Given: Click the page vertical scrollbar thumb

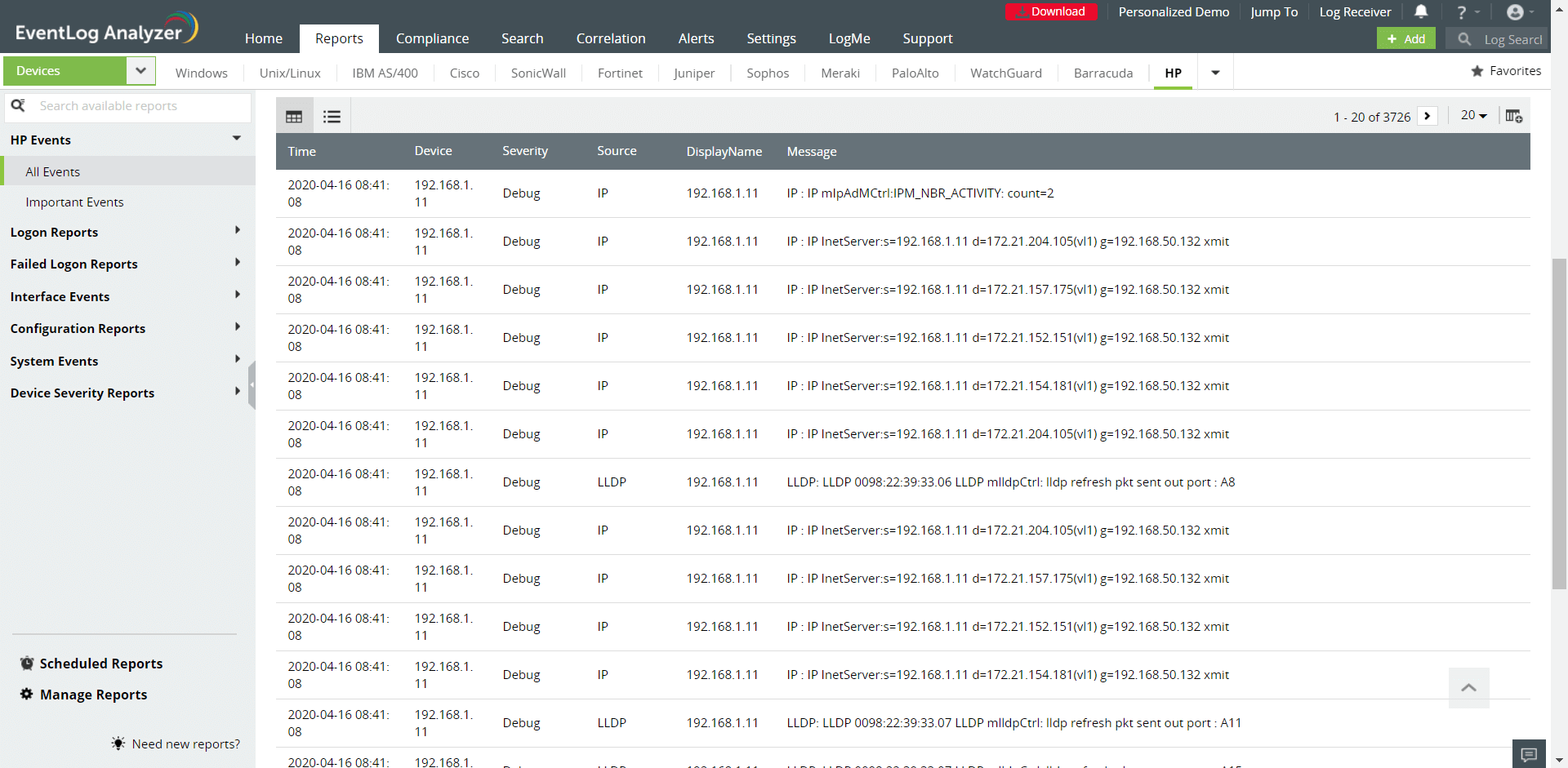Looking at the screenshot, I should point(1559,423).
